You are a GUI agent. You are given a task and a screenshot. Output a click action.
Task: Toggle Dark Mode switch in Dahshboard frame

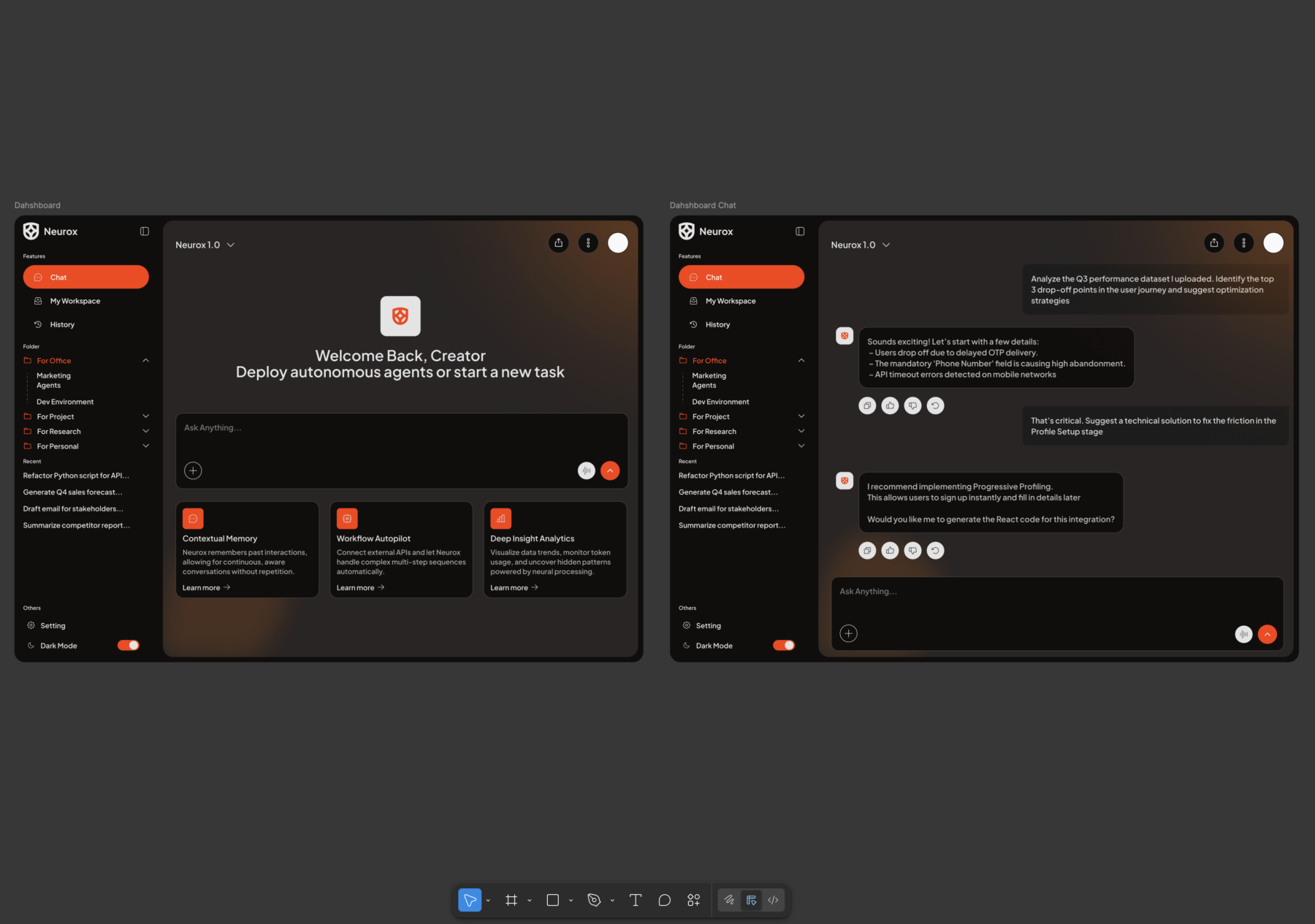coord(129,645)
